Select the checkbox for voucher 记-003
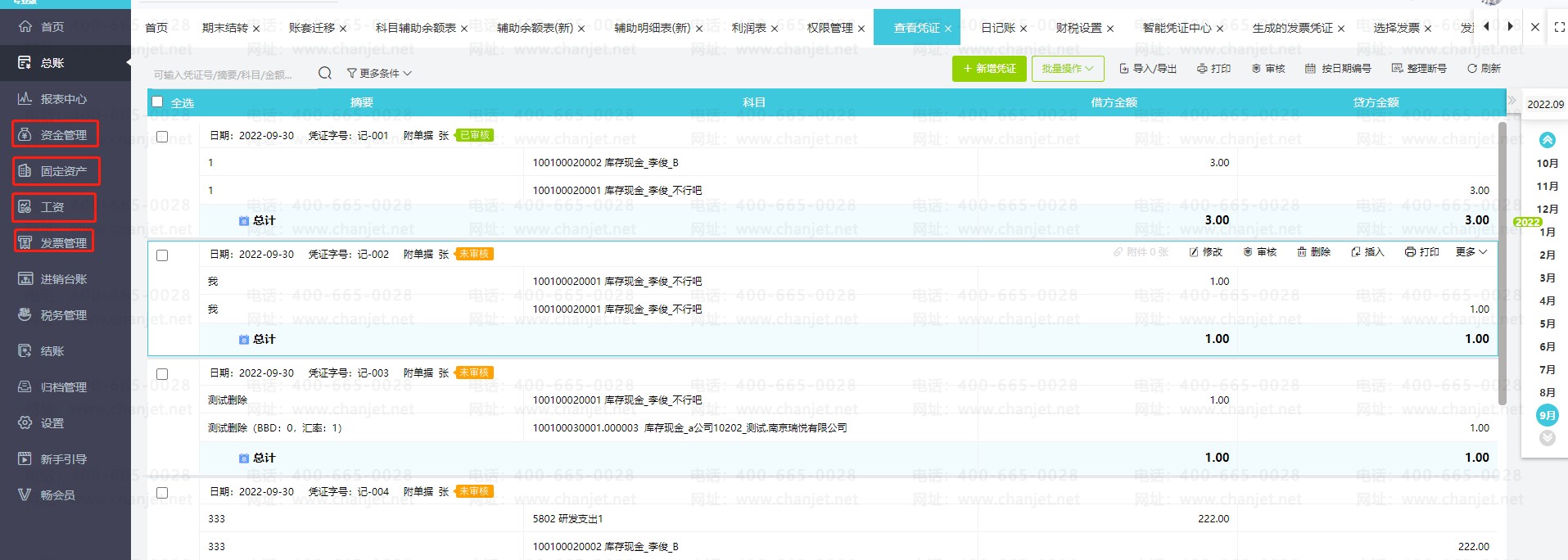The width and height of the screenshot is (1568, 560). click(x=162, y=374)
